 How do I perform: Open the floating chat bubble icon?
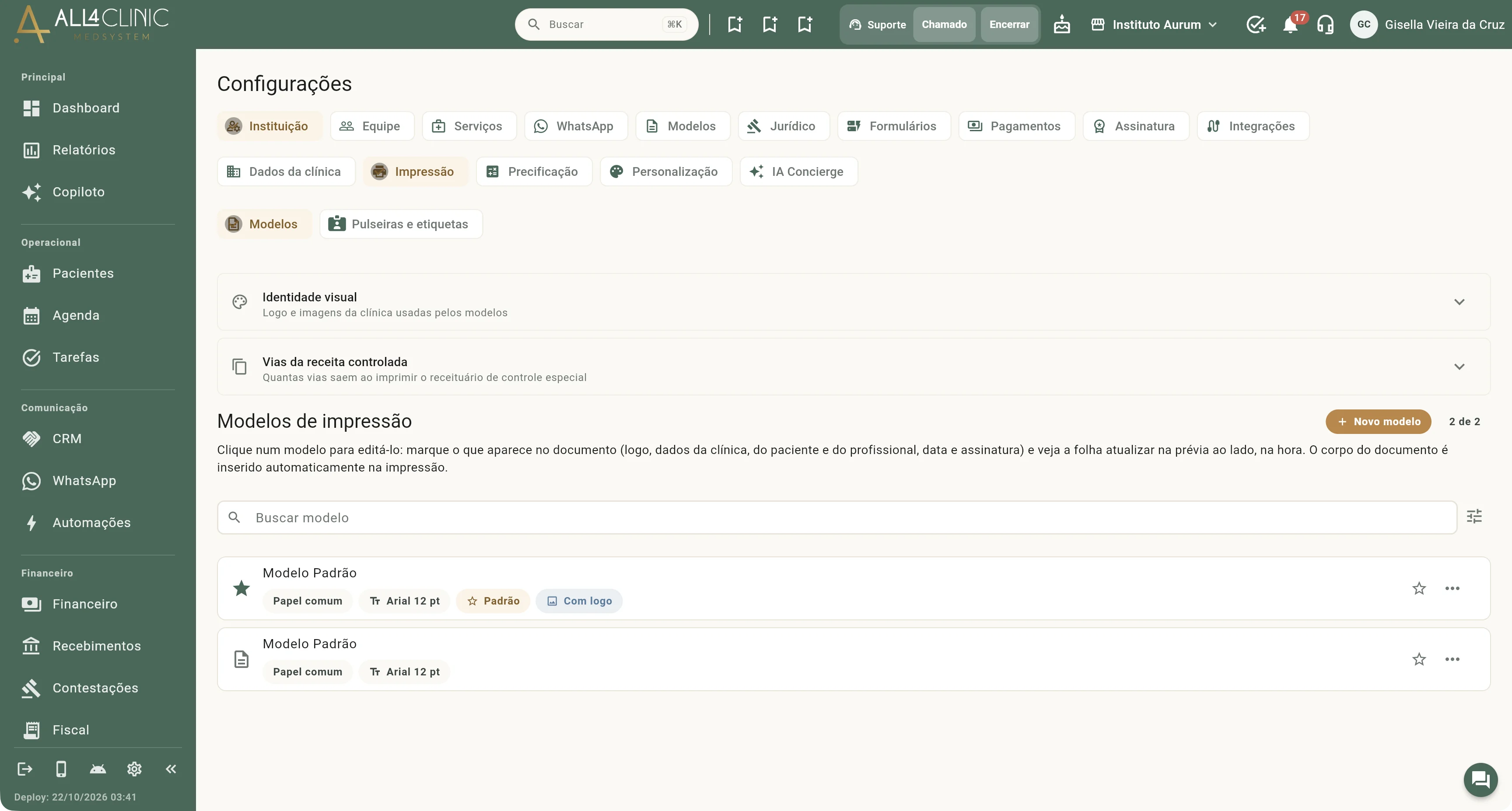pyautogui.click(x=1480, y=780)
